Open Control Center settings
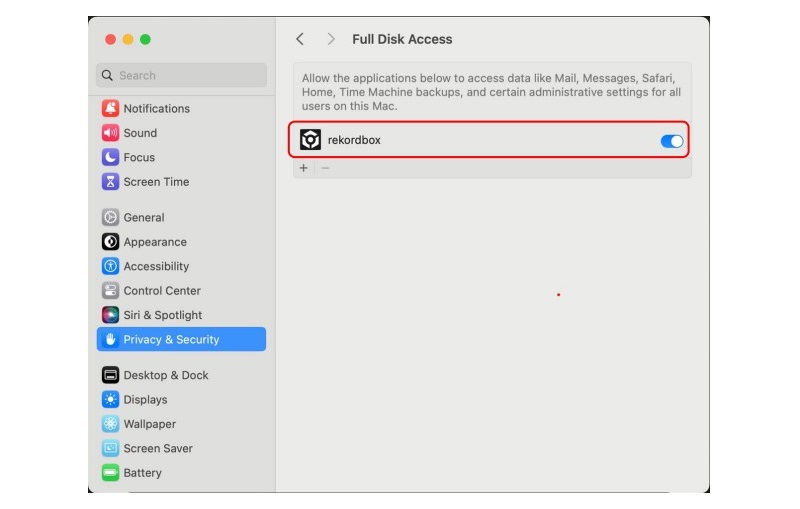Screen dimensions: 800x509 161,291
